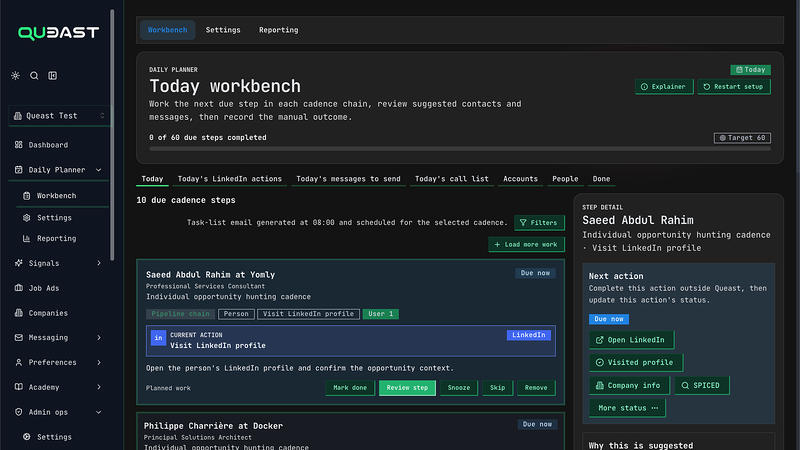Click the LinkedIn 'in' icon in current action
This screenshot has width=800, height=450.
pyautogui.click(x=158, y=338)
